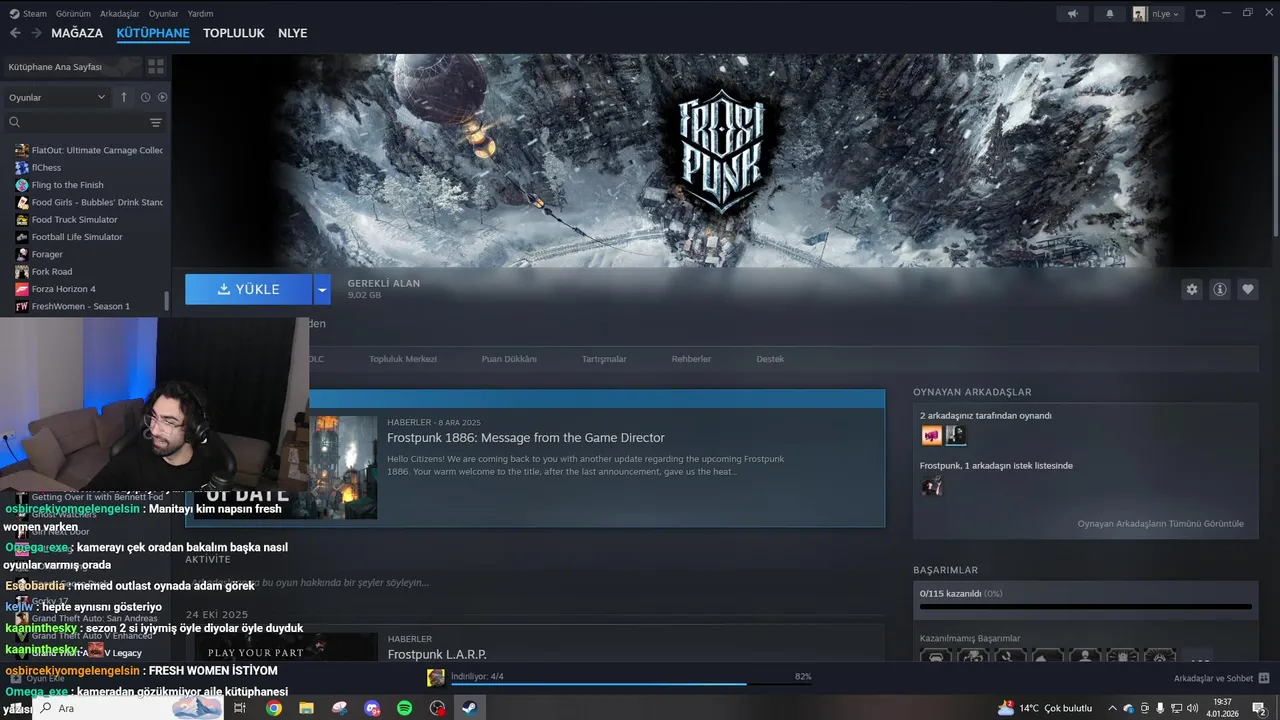Viewport: 1280px width, 720px height.
Task: Switch to Big Picture mode icon
Action: tap(1201, 14)
